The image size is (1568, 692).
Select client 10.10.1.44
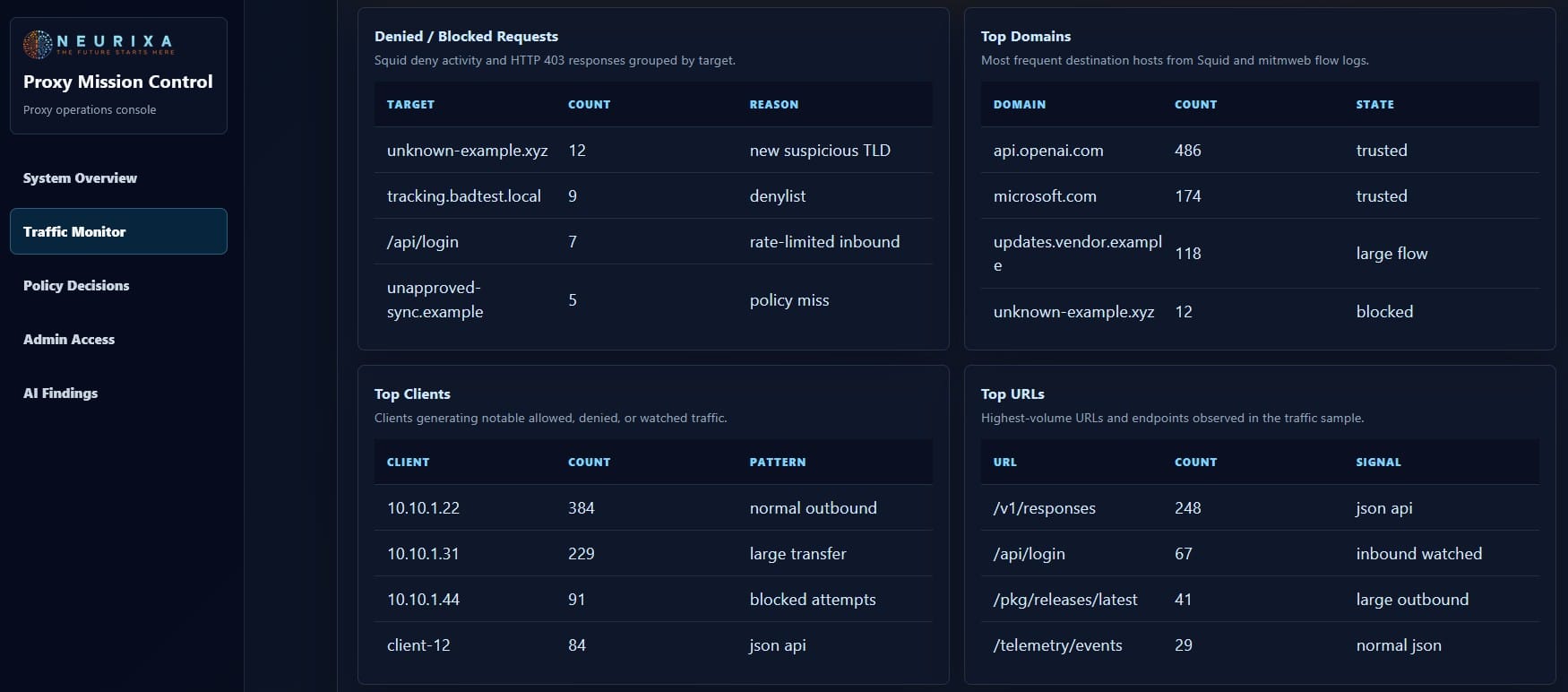coord(423,600)
